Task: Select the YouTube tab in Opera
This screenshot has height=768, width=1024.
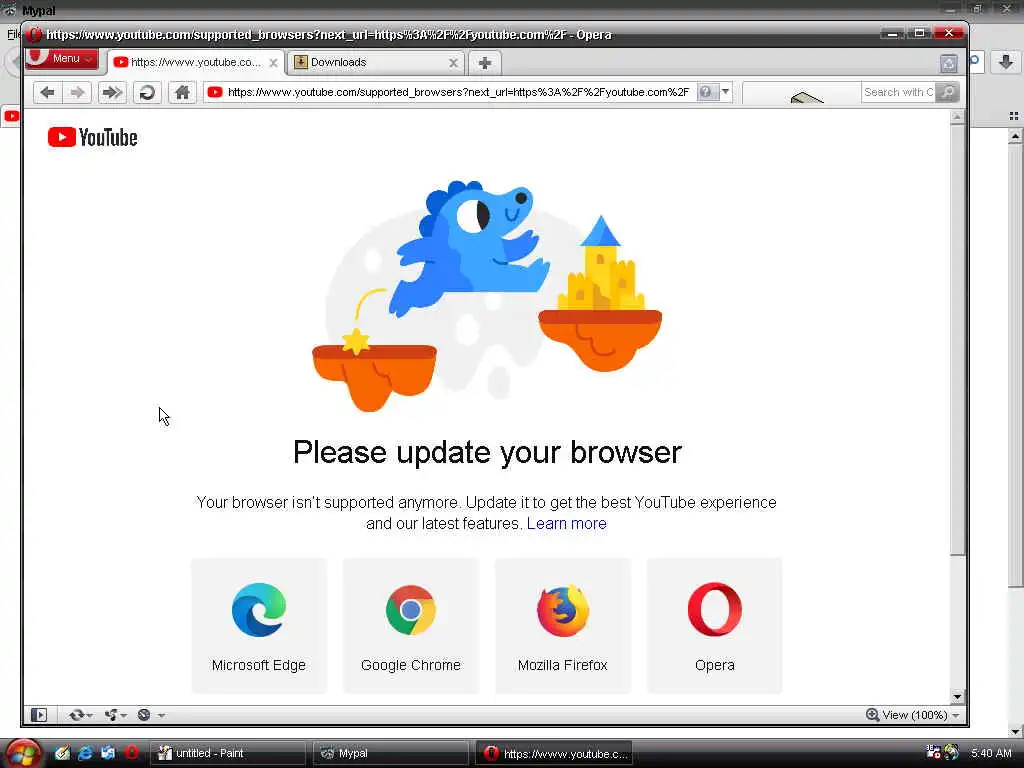Action: [x=195, y=63]
